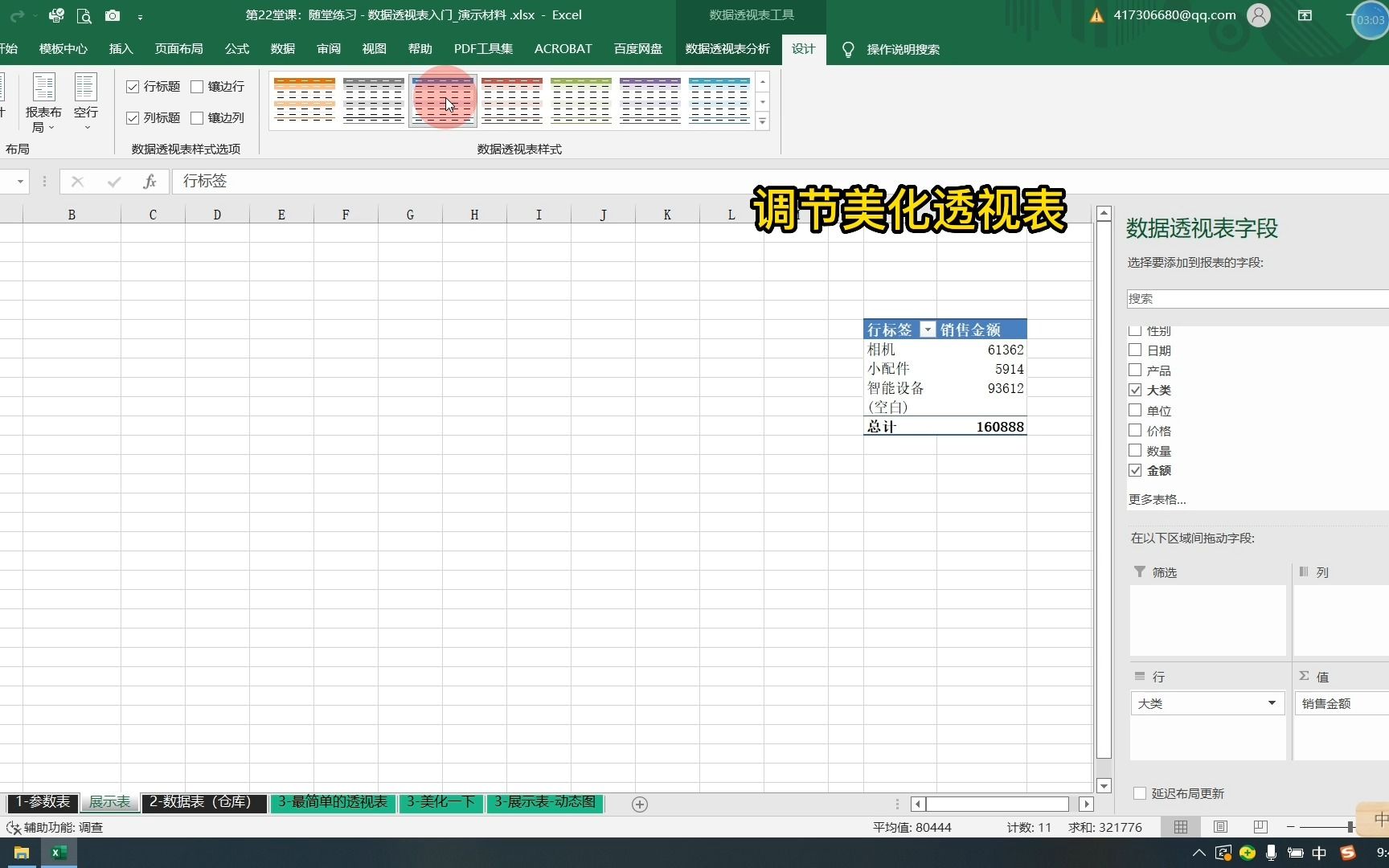Screen dimensions: 1389x868
Task: Click the 插入函数 fx icon
Action: (150, 182)
